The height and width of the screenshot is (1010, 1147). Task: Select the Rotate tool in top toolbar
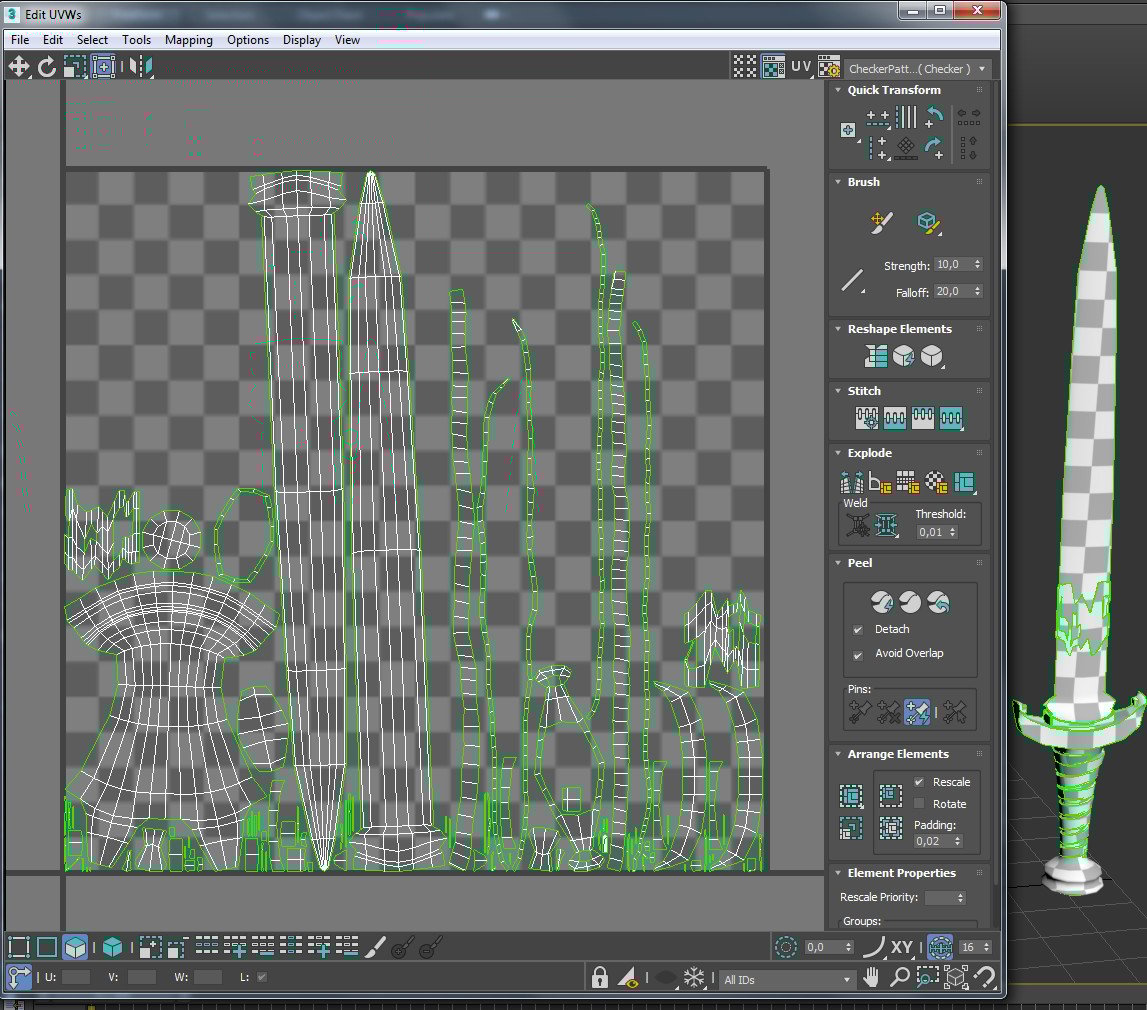point(47,67)
